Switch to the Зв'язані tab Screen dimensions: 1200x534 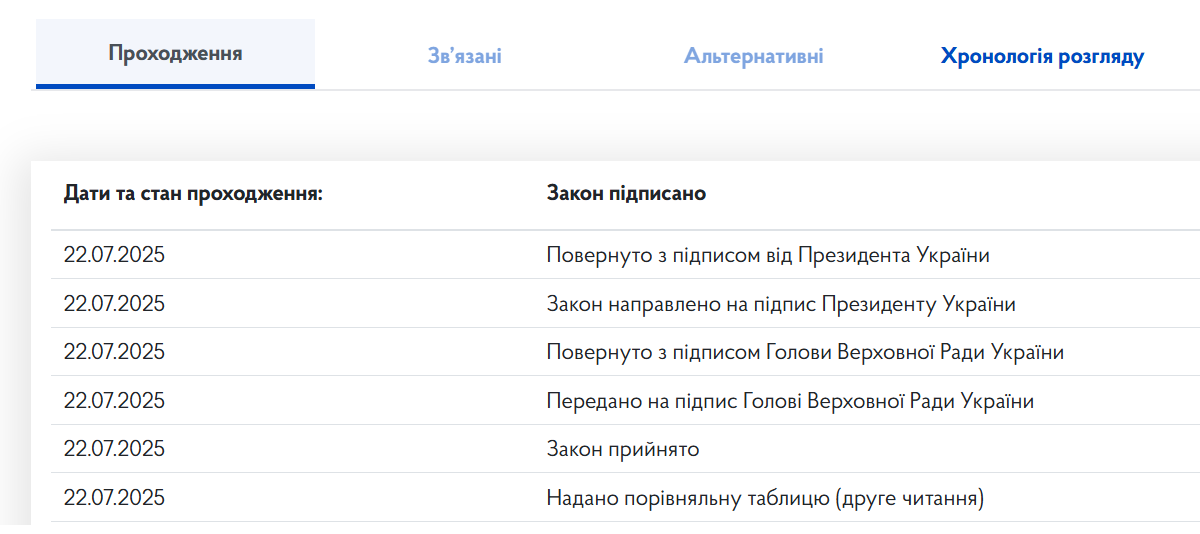tap(464, 56)
